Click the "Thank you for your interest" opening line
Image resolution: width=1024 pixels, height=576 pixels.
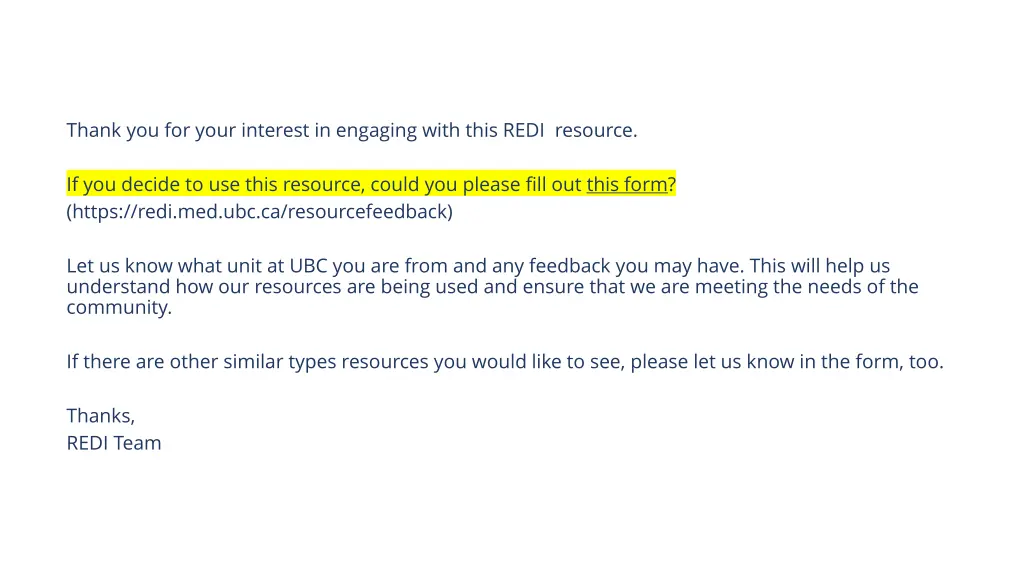pyautogui.click(x=351, y=130)
